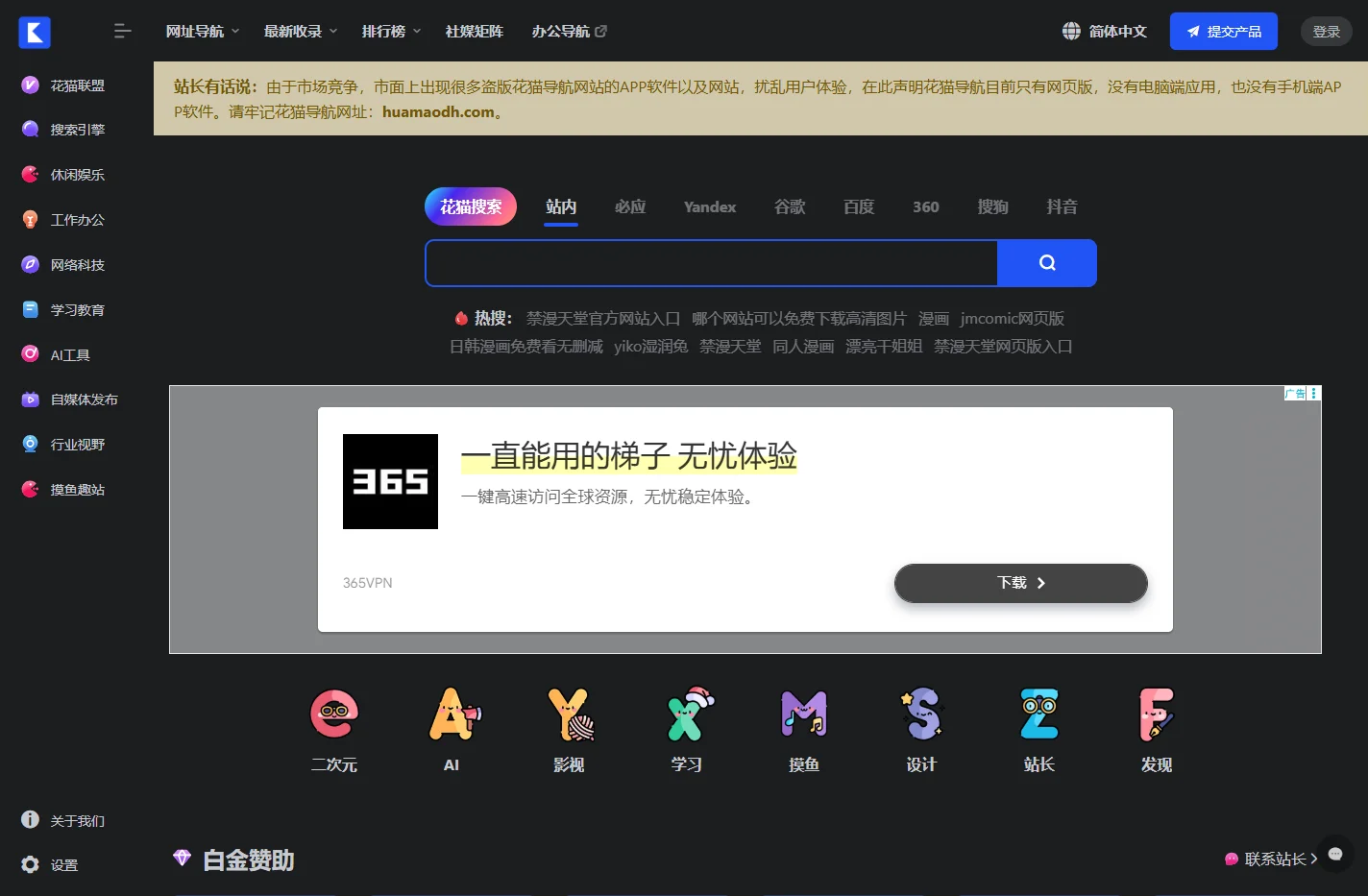Click the 白金赞助 section heading
The width and height of the screenshot is (1368, 896).
[x=249, y=860]
